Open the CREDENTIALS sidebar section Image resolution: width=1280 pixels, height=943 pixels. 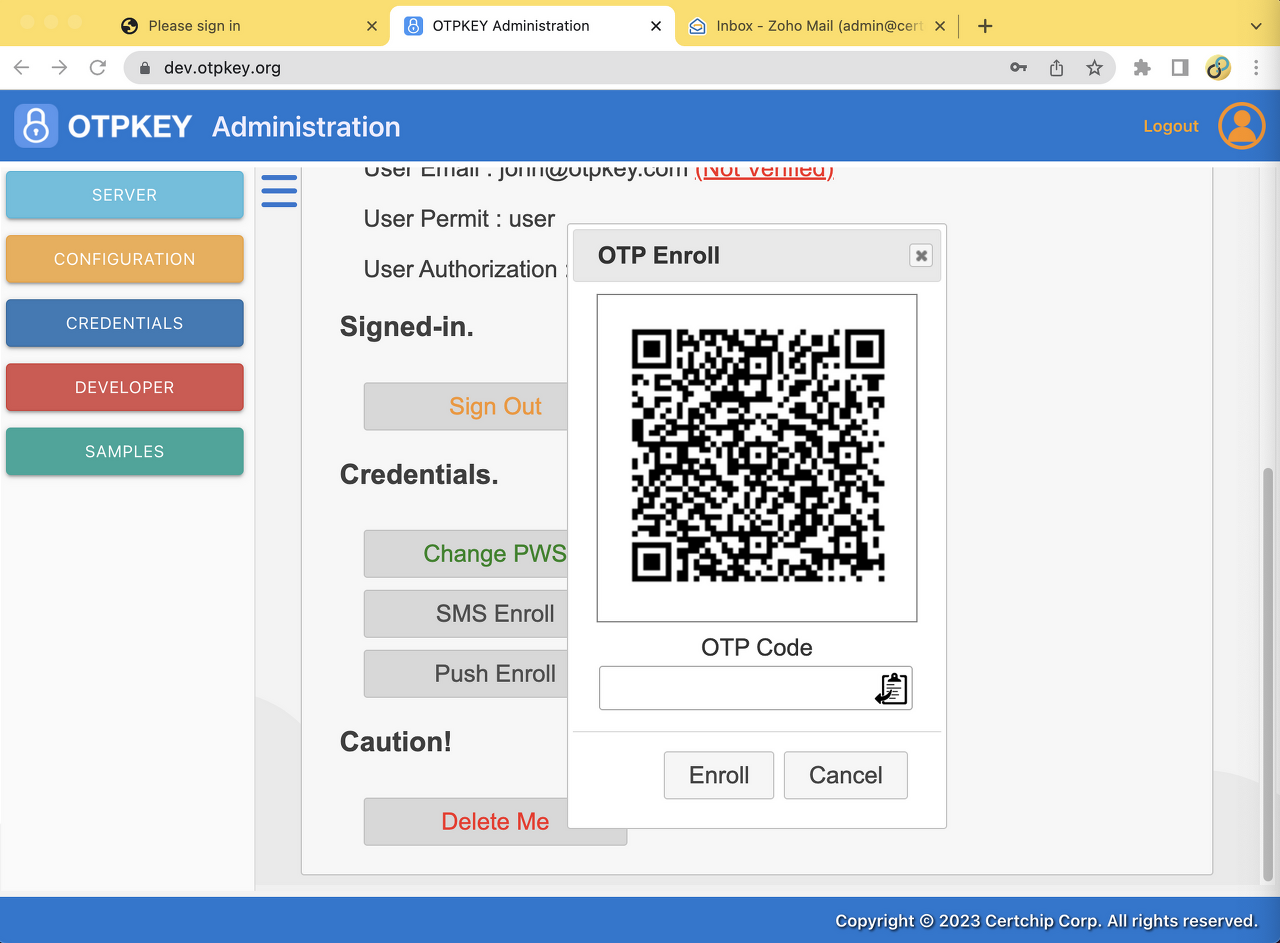125,323
